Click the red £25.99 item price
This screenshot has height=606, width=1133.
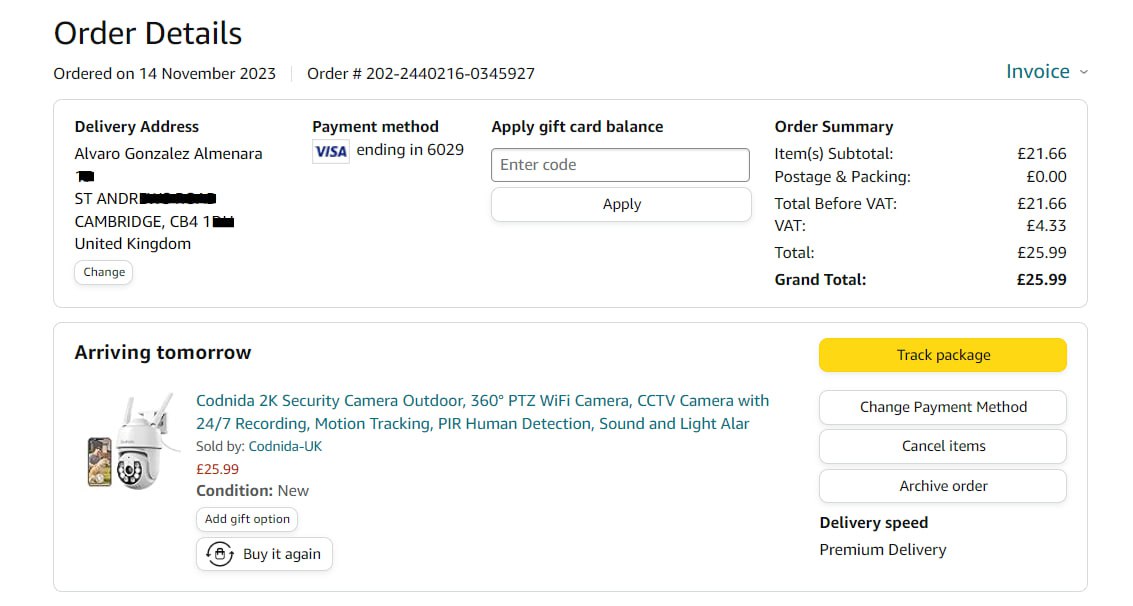(217, 468)
